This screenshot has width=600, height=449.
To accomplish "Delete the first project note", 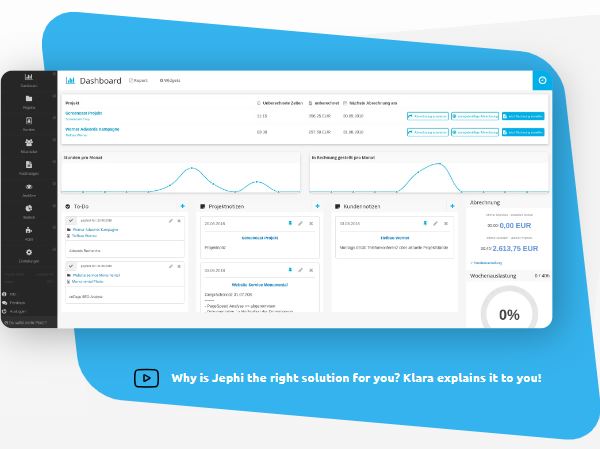I will (x=311, y=223).
